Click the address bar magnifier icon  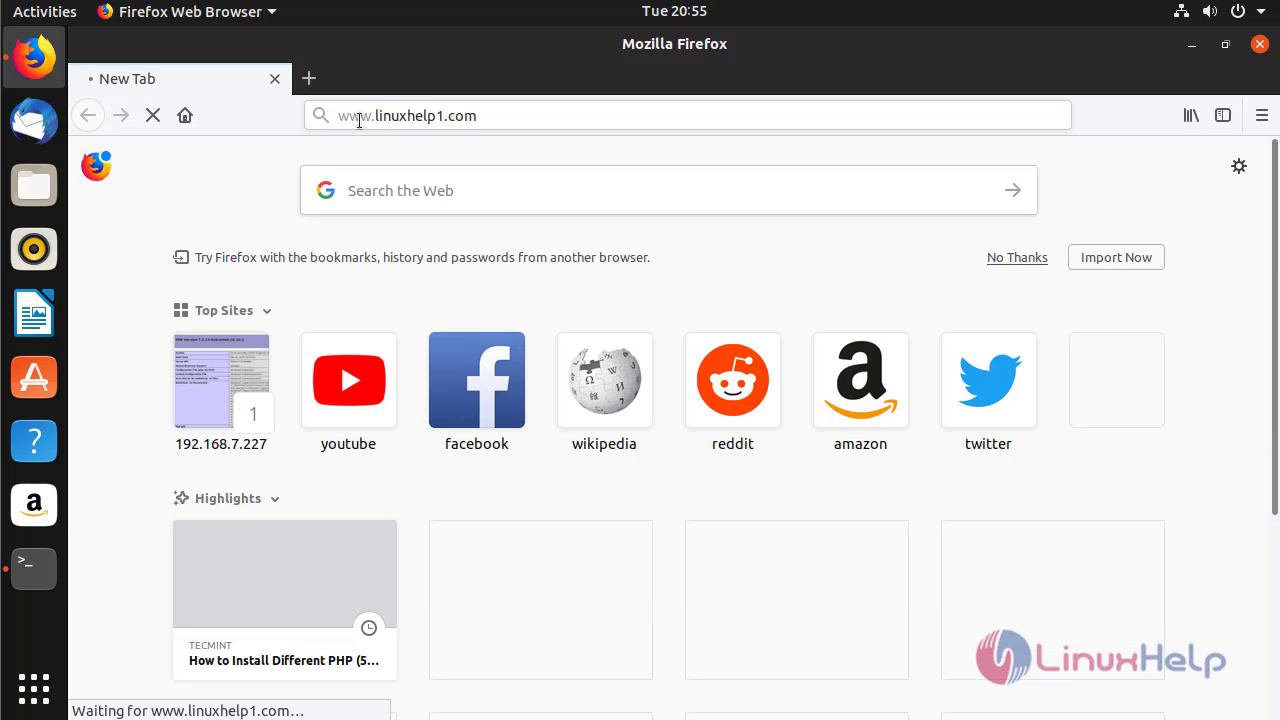320,115
